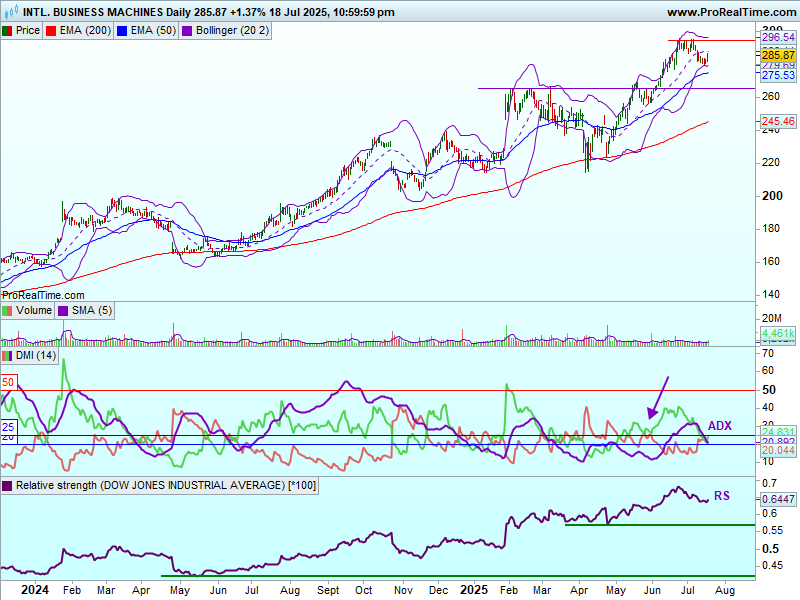This screenshot has height=600, width=800.
Task: Click the Price legend color swatch
Action: pyautogui.click(x=7, y=31)
